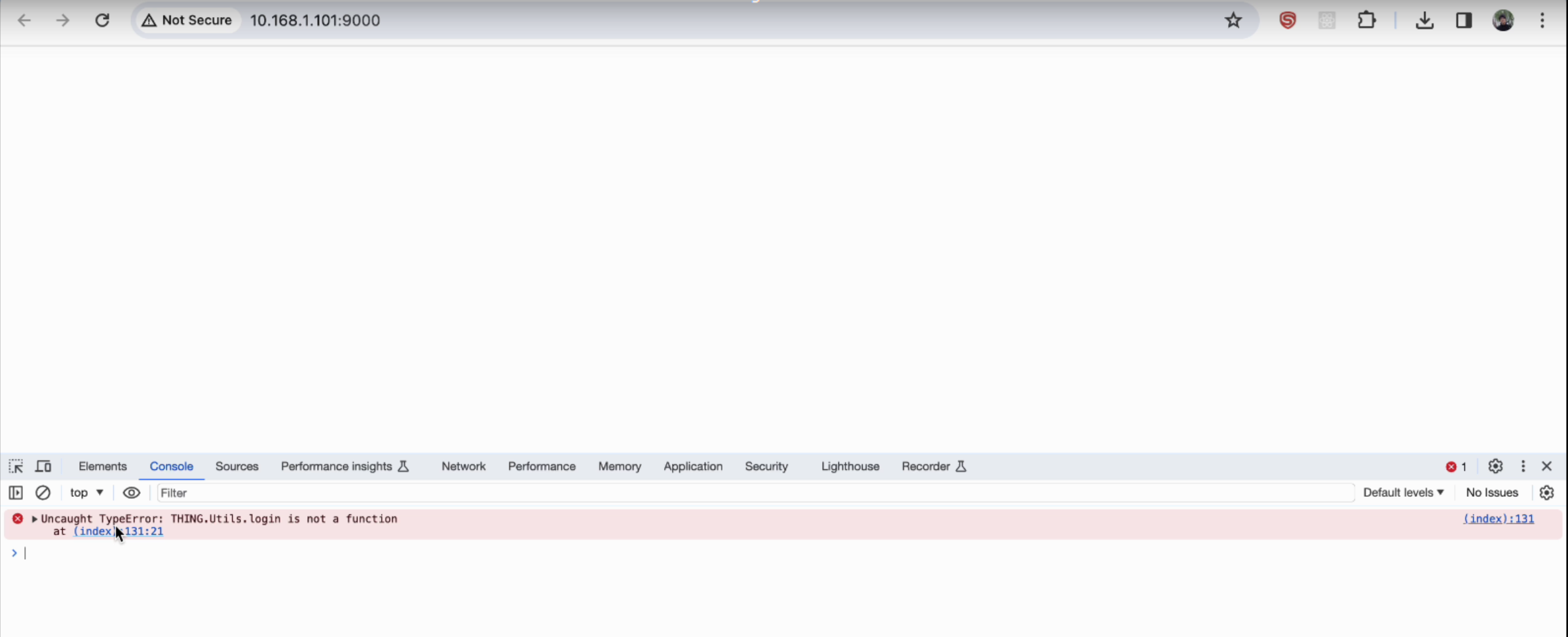Create a live expression with eye icon
The height and width of the screenshot is (637, 1568).
click(131, 492)
